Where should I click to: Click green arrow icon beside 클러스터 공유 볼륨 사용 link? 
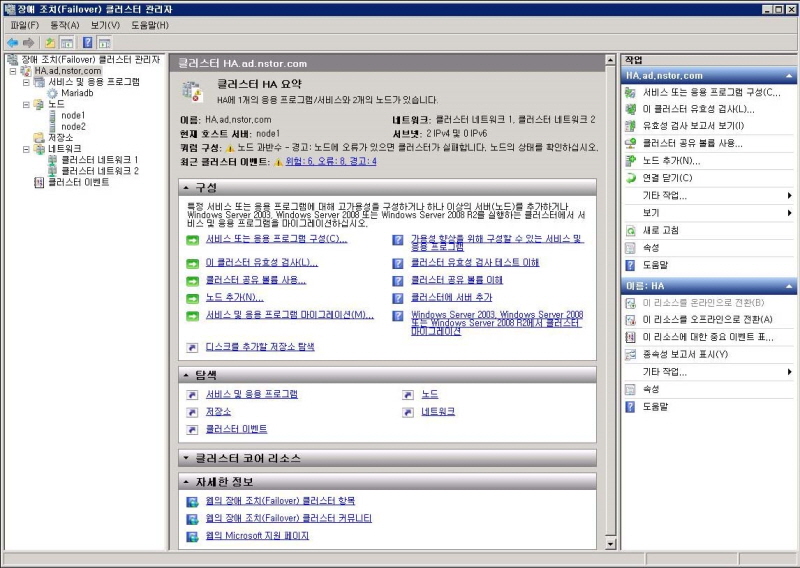tap(192, 281)
